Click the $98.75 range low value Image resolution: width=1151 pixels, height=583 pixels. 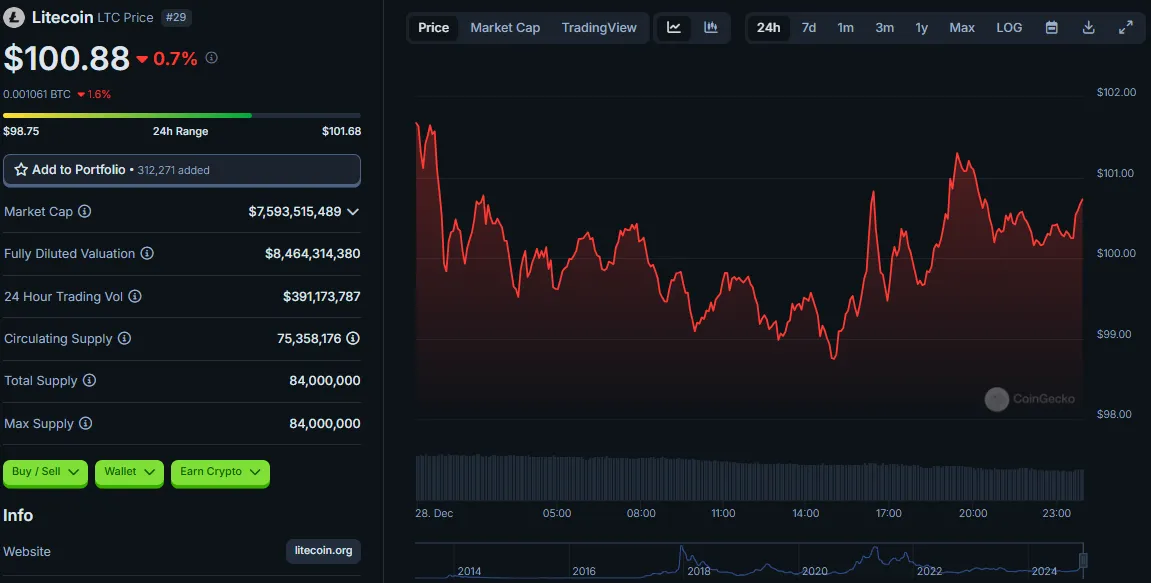tap(21, 131)
